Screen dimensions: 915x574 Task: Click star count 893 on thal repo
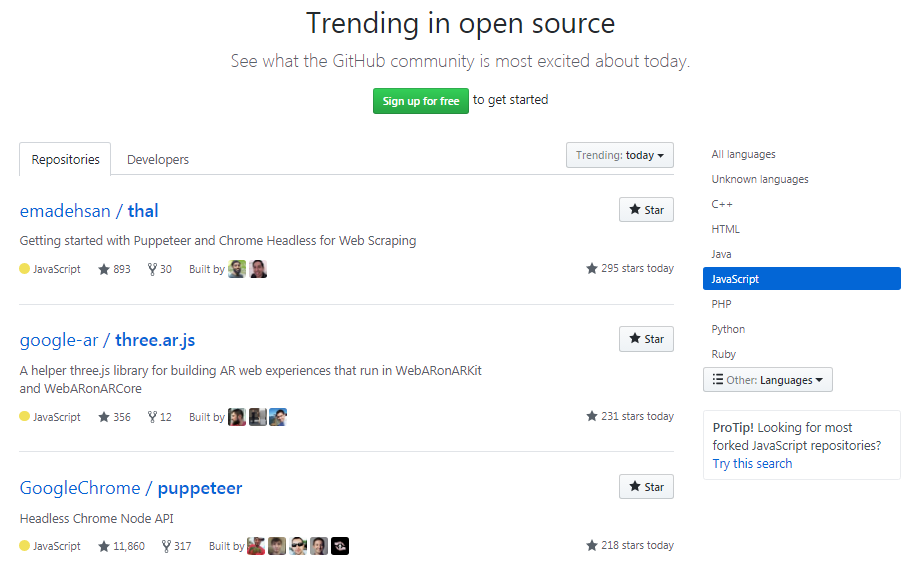(114, 269)
